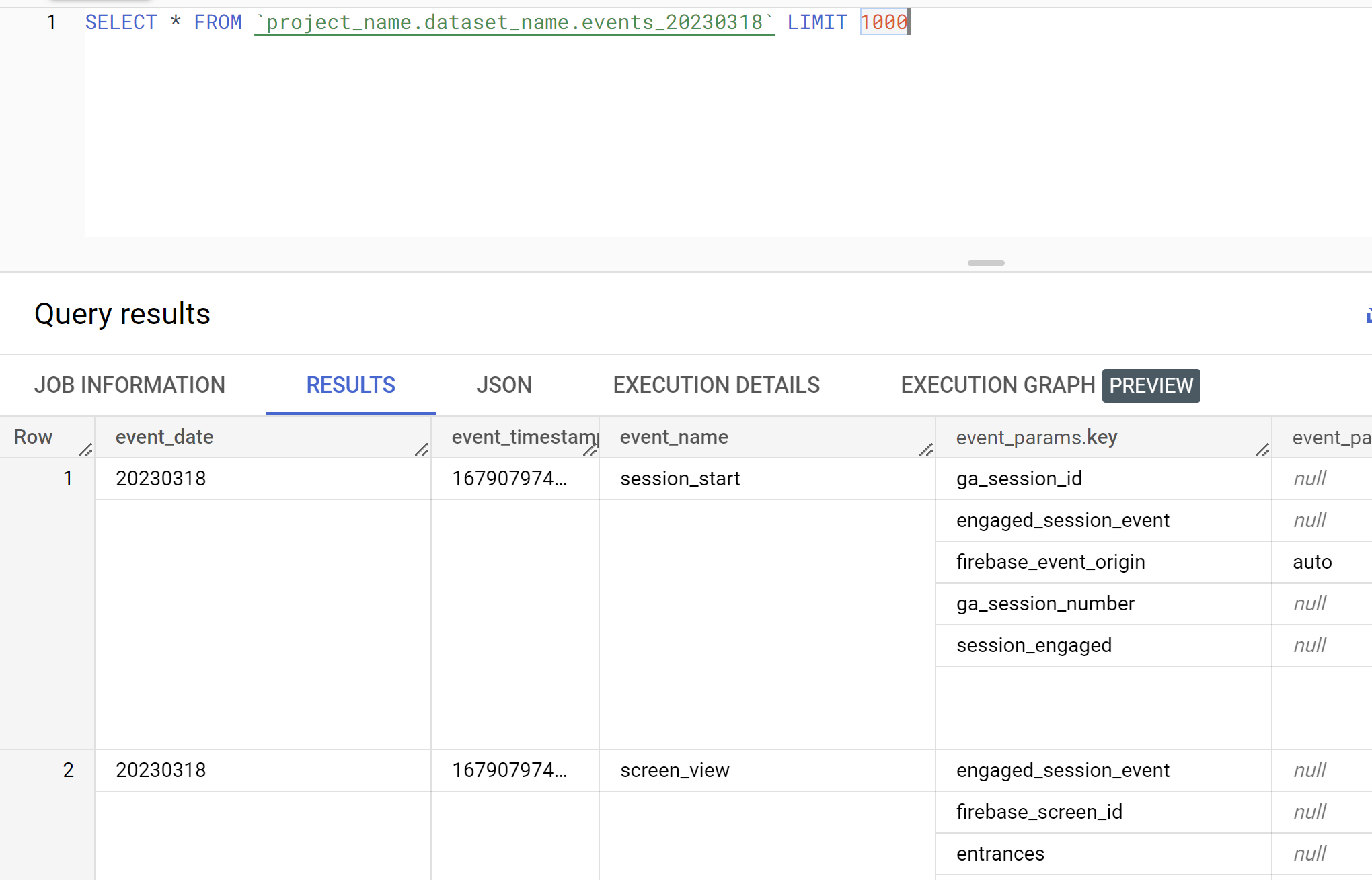Click the event_params.key column resize handle

coord(1262,450)
